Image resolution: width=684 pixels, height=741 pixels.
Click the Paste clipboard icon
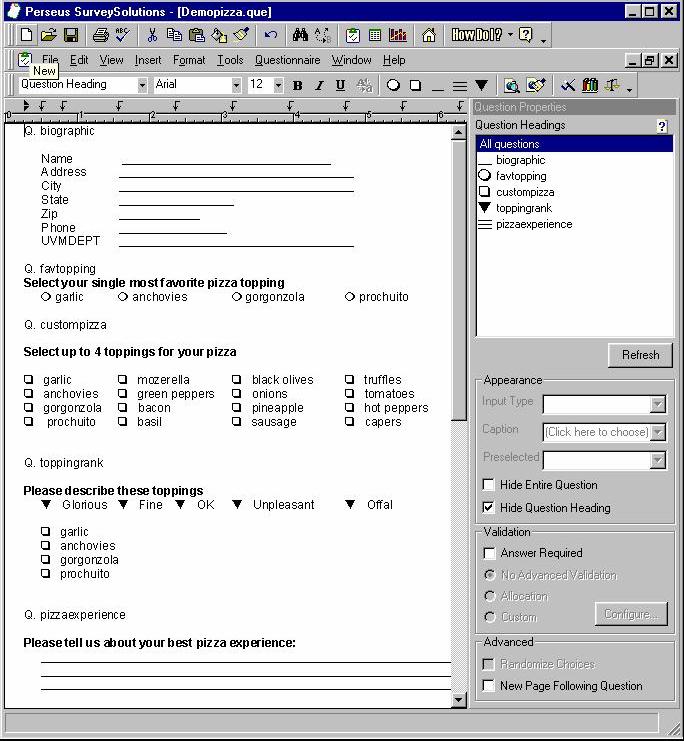[x=197, y=35]
